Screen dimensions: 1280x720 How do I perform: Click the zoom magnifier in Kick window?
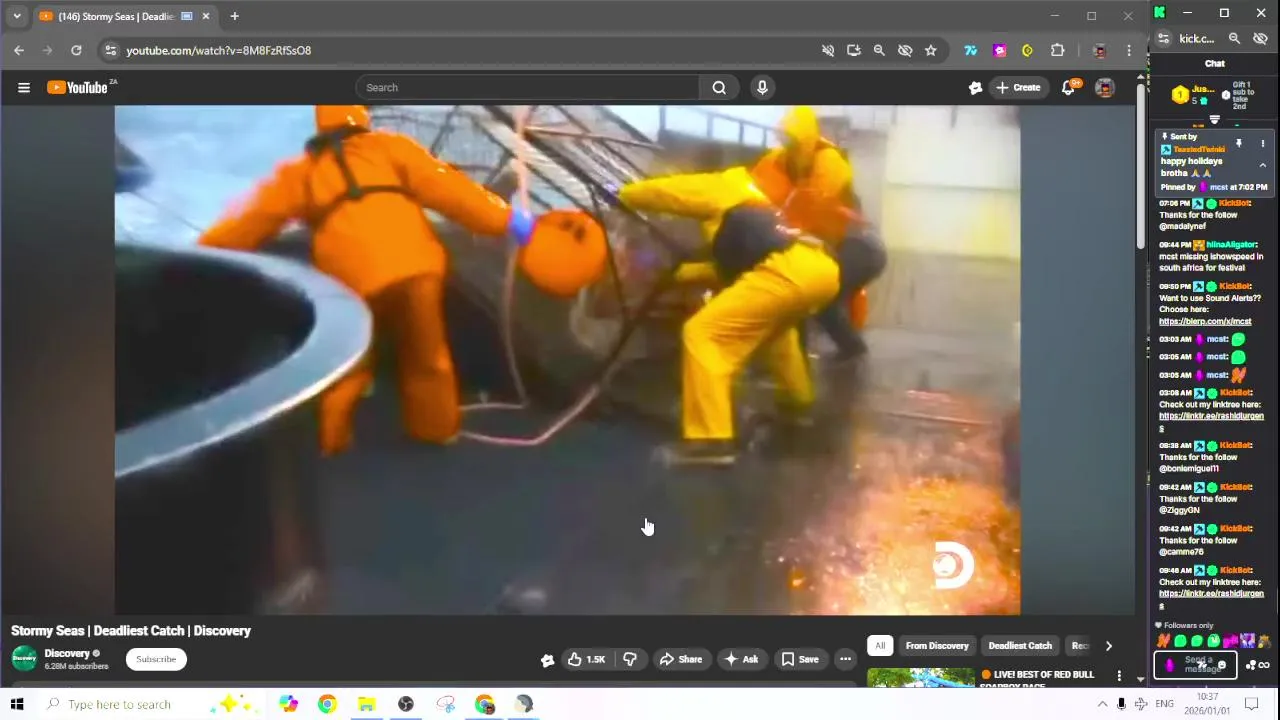point(1234,38)
